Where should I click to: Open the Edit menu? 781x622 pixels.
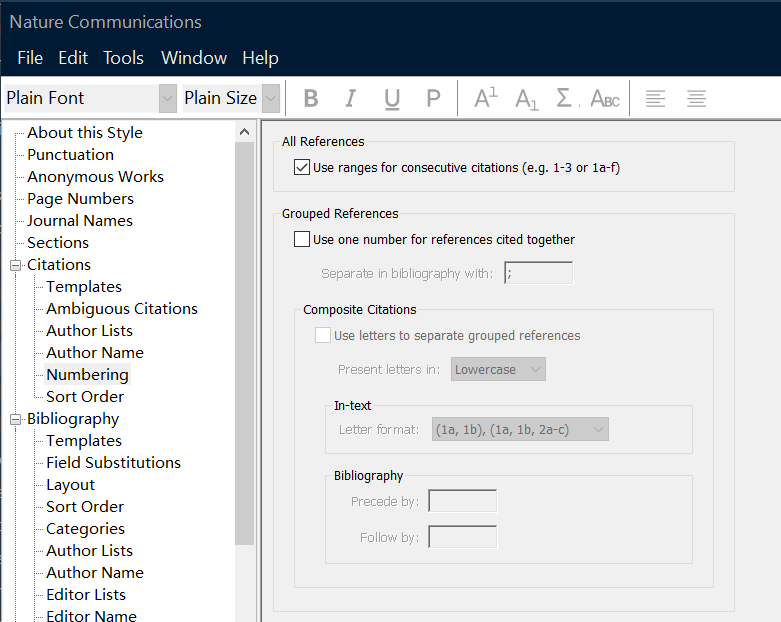(73, 58)
